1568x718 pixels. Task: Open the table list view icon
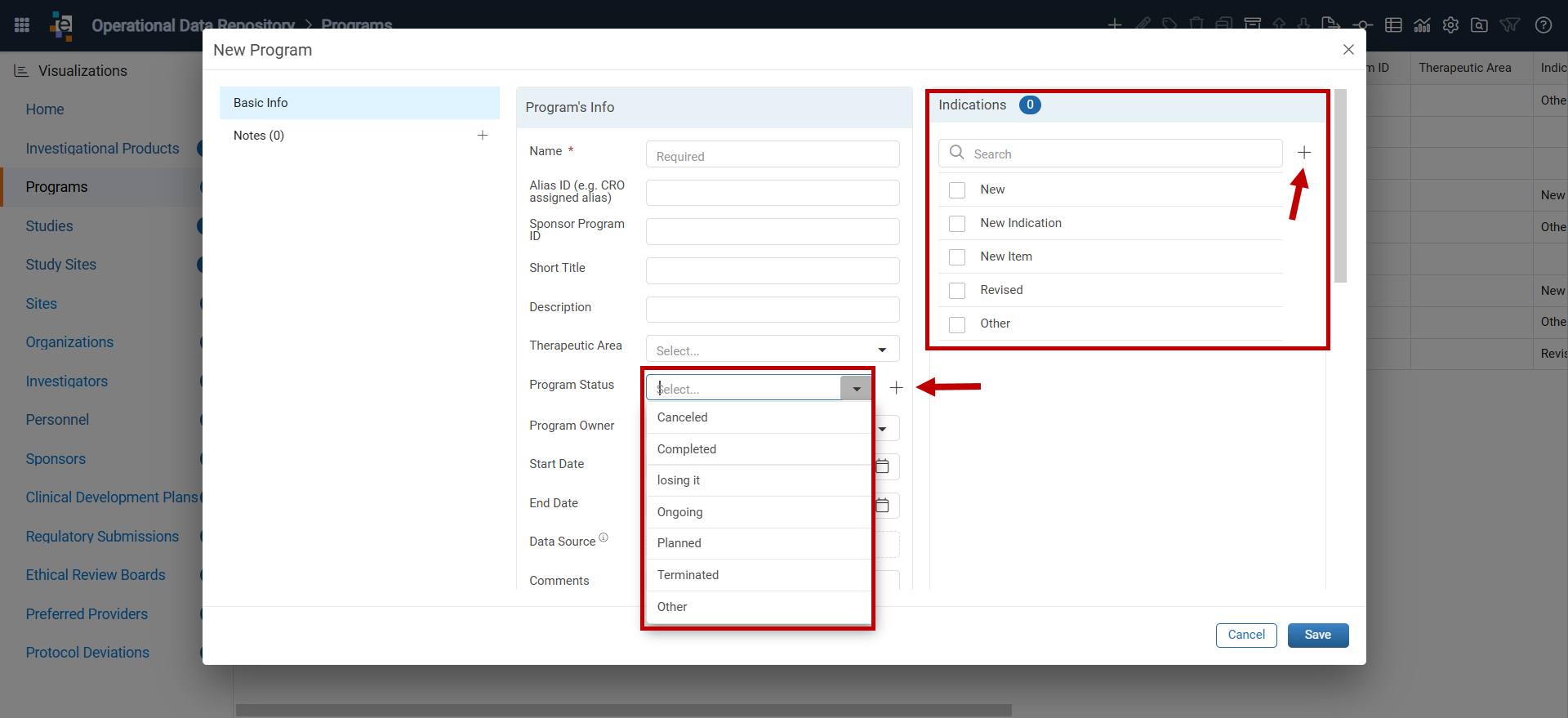[1394, 25]
